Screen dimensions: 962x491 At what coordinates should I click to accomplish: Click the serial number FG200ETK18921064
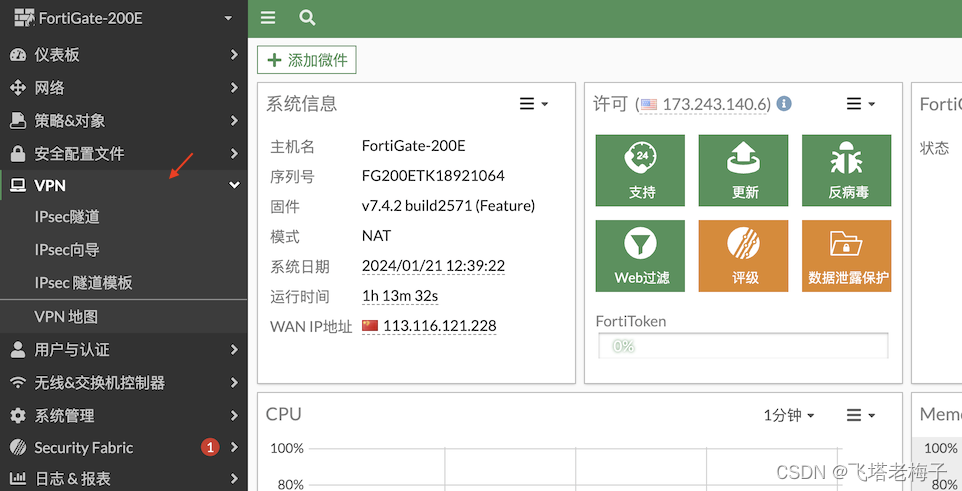coord(433,176)
